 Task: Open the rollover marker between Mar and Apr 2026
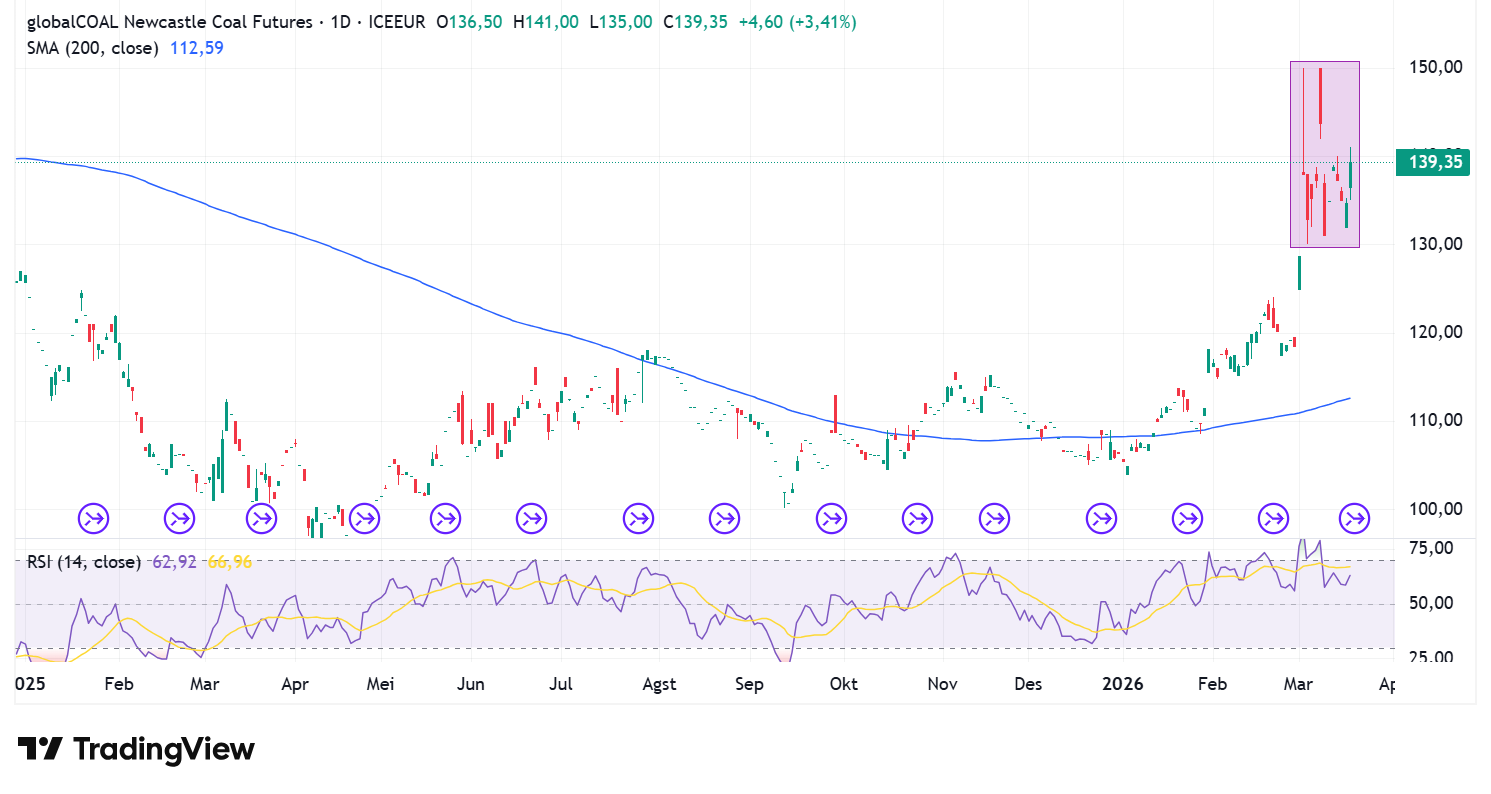[x=1355, y=519]
